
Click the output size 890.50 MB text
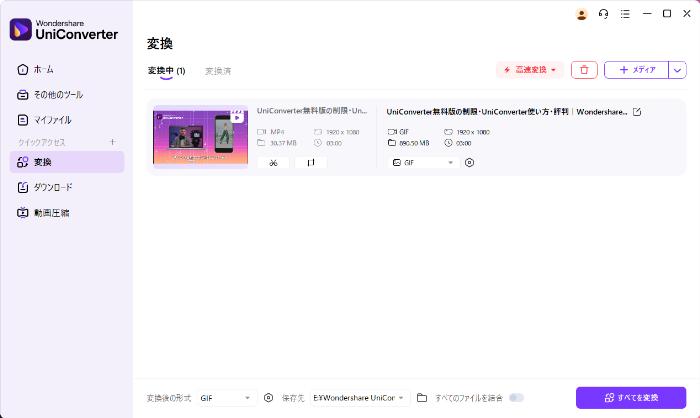(x=414, y=143)
